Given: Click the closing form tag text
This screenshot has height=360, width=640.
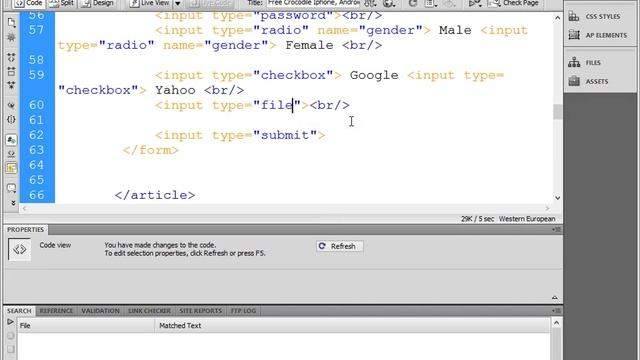Looking at the screenshot, I should point(151,150).
